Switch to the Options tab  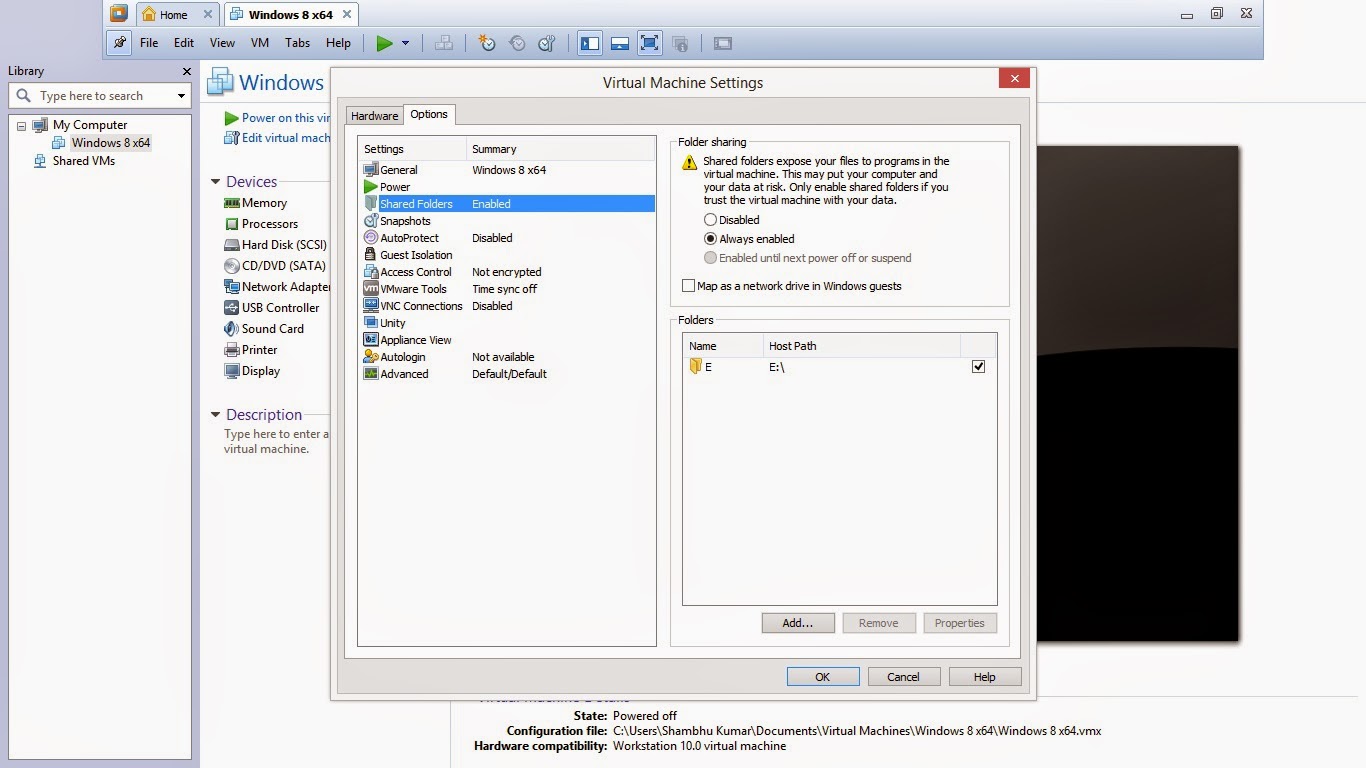click(x=429, y=114)
